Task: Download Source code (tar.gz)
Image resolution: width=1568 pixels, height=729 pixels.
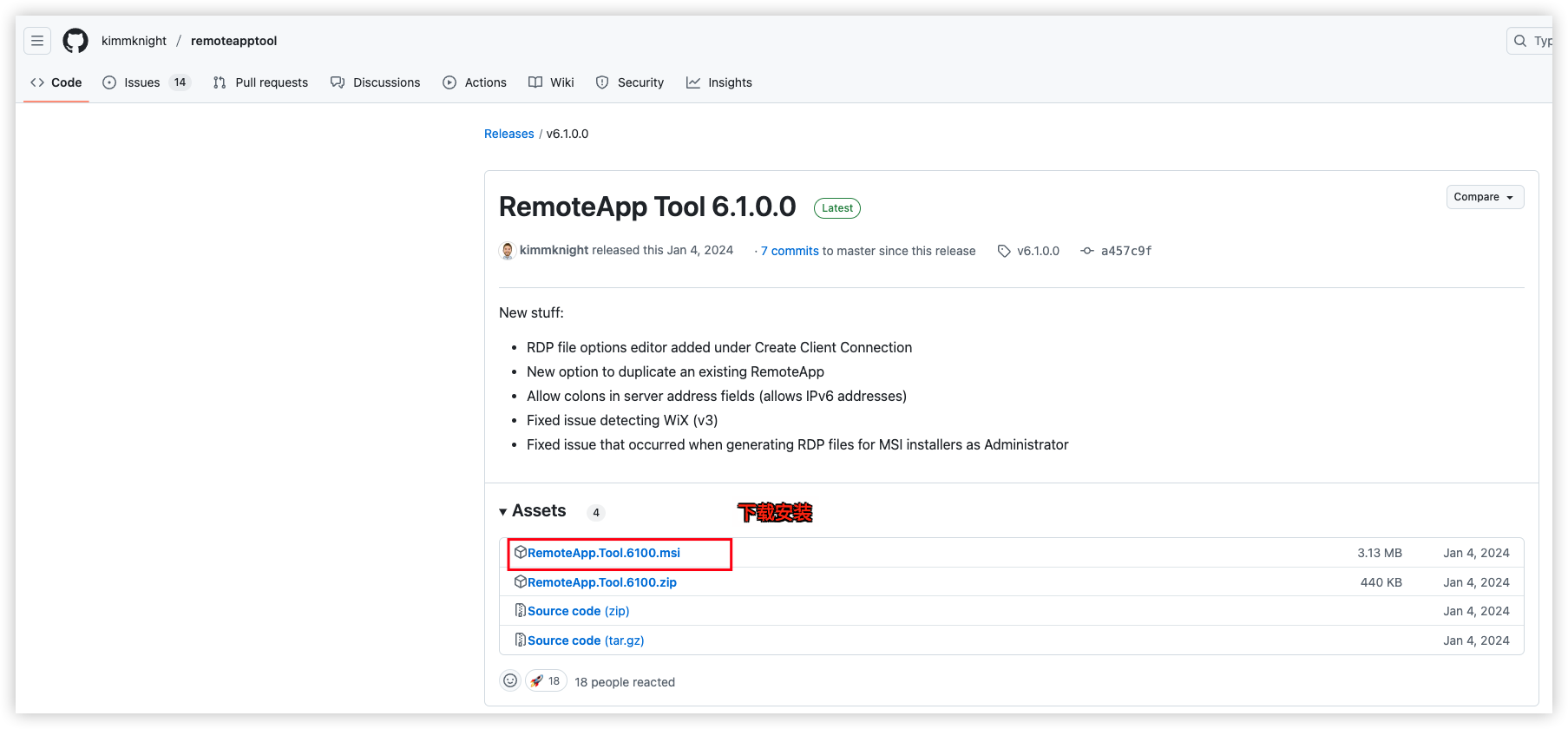Action: 586,640
